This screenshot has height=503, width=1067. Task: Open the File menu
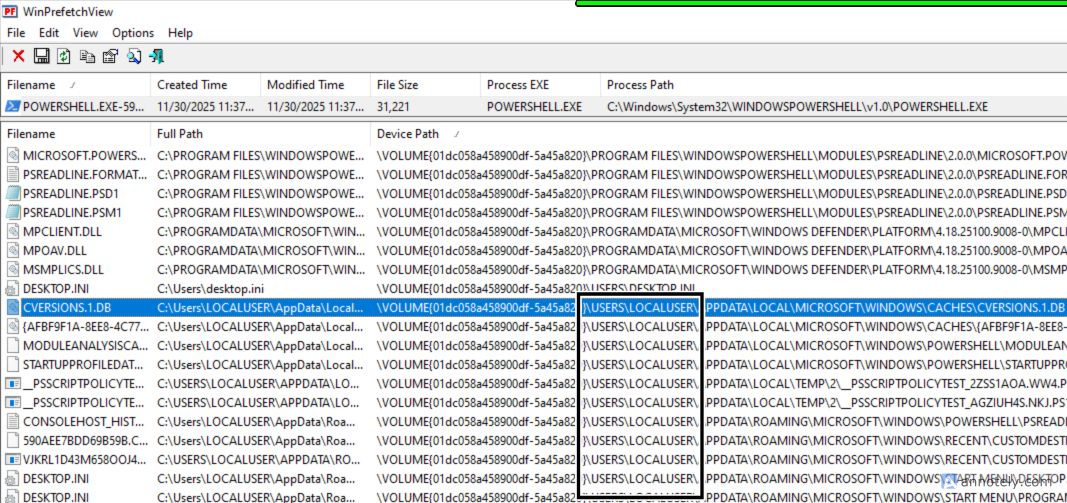tap(16, 33)
